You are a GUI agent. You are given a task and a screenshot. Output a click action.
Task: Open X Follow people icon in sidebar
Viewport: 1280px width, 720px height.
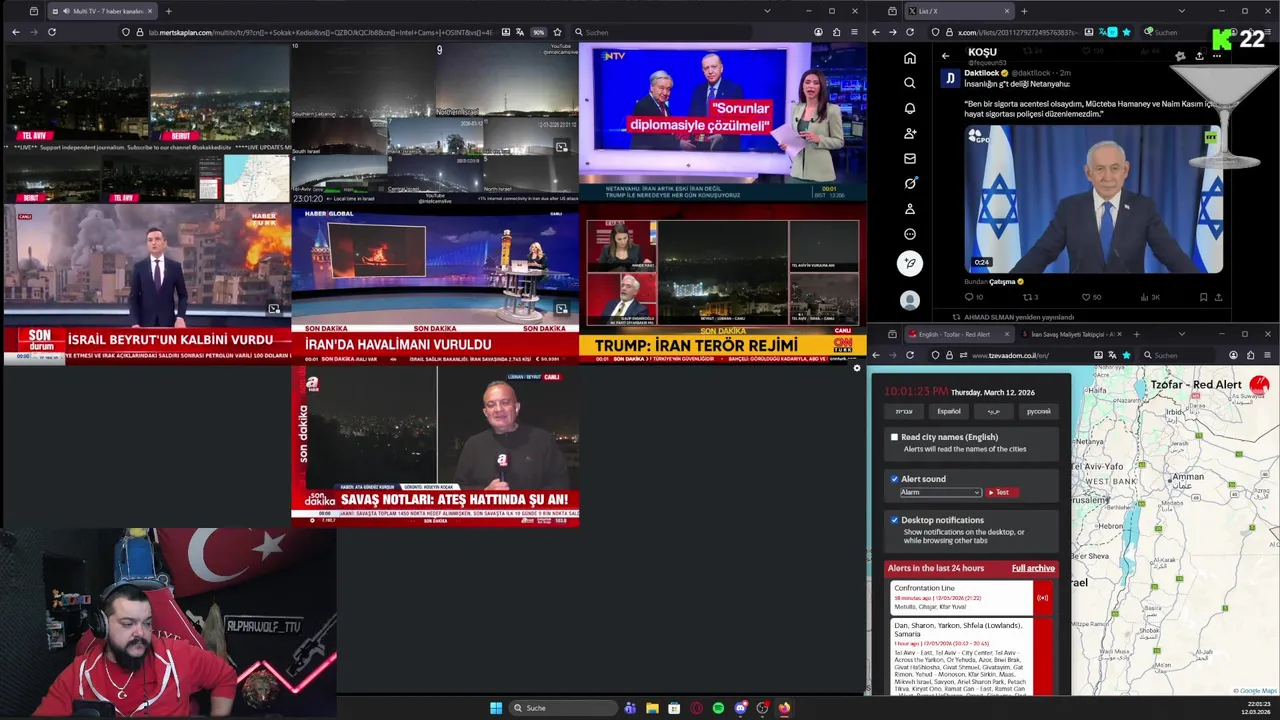[x=909, y=133]
